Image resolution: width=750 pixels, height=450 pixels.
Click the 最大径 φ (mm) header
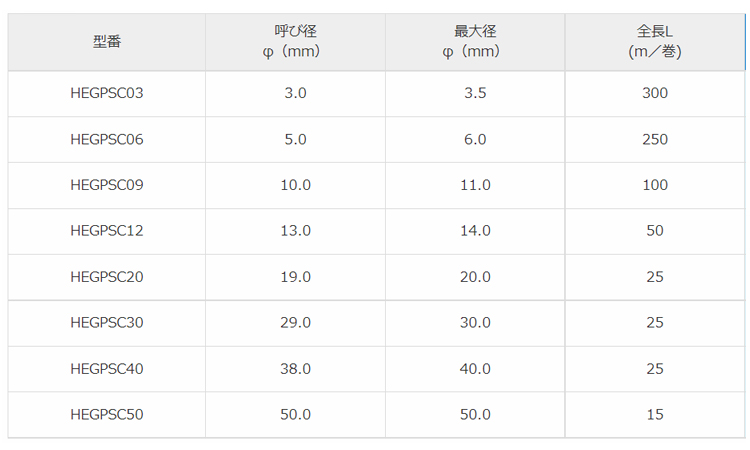click(x=475, y=42)
